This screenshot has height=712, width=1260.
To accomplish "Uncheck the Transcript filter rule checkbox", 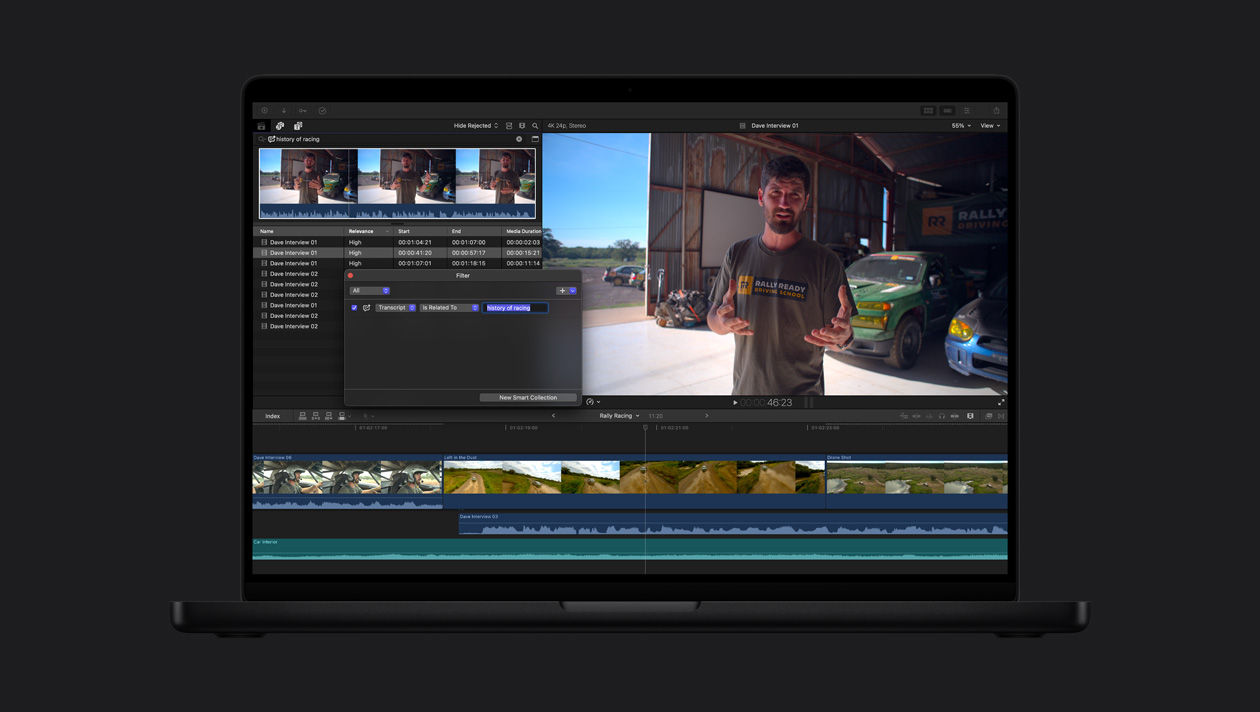I will (x=354, y=308).
